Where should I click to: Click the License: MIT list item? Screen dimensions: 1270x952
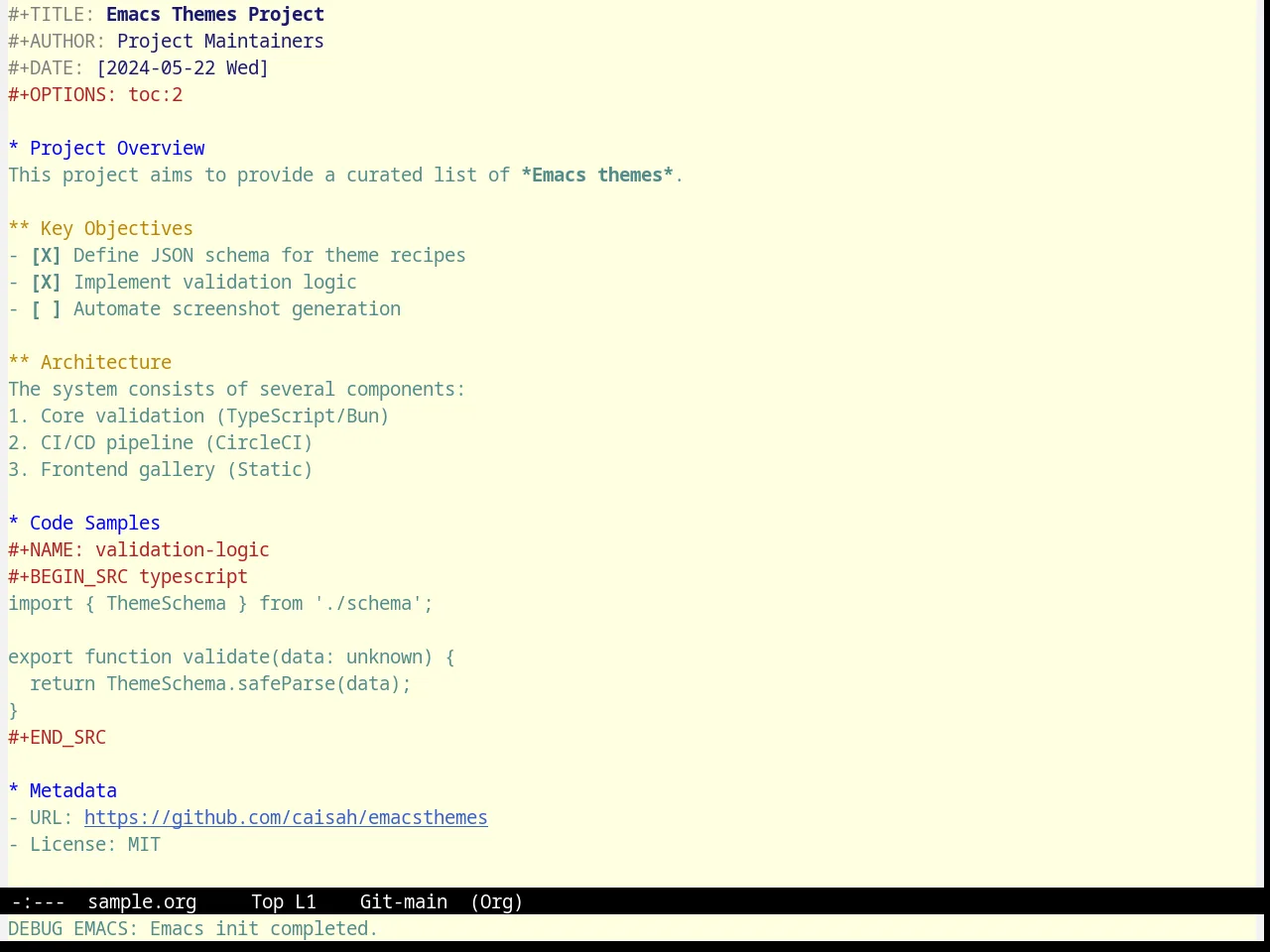pos(84,844)
